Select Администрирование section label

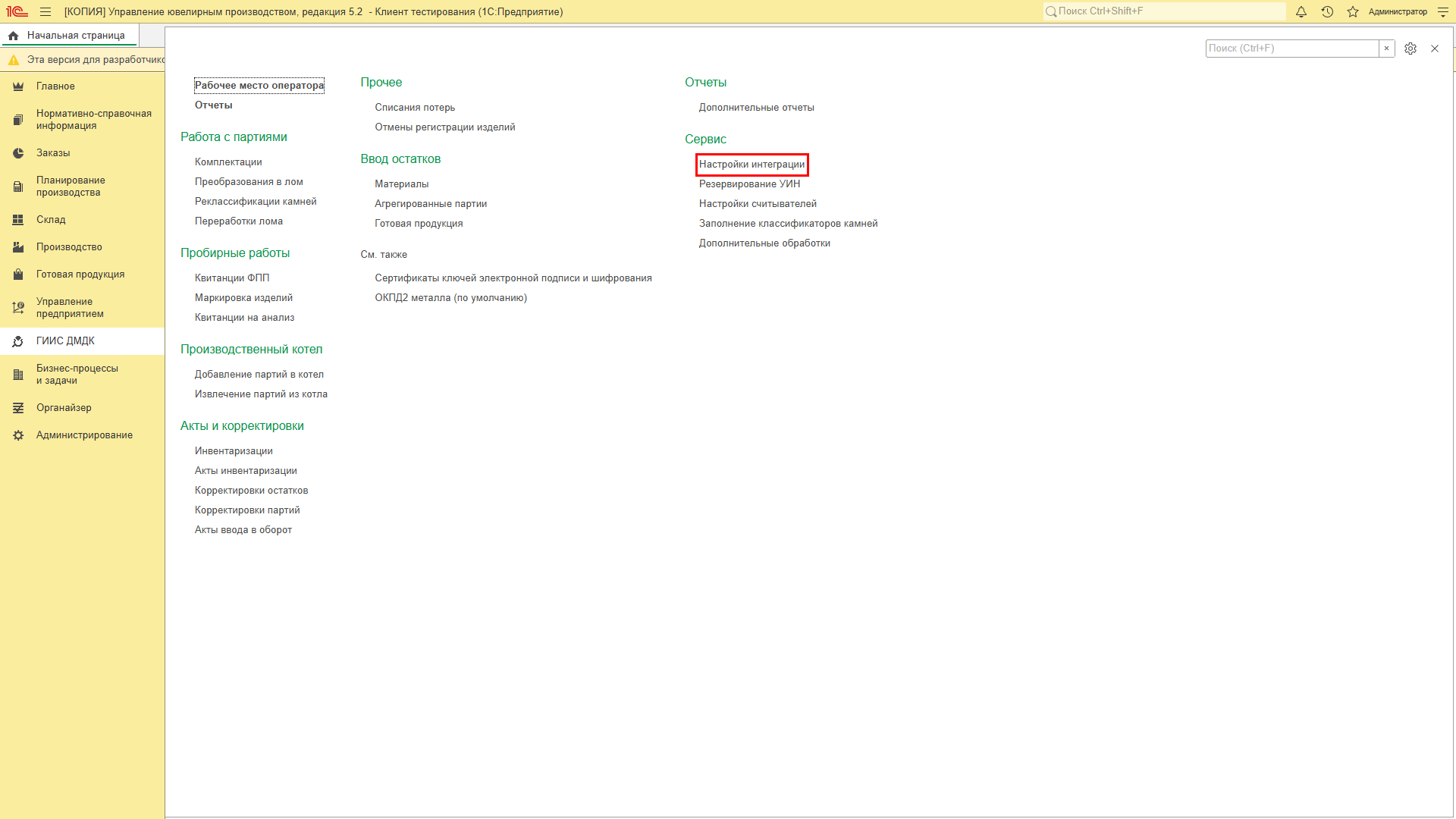point(84,435)
